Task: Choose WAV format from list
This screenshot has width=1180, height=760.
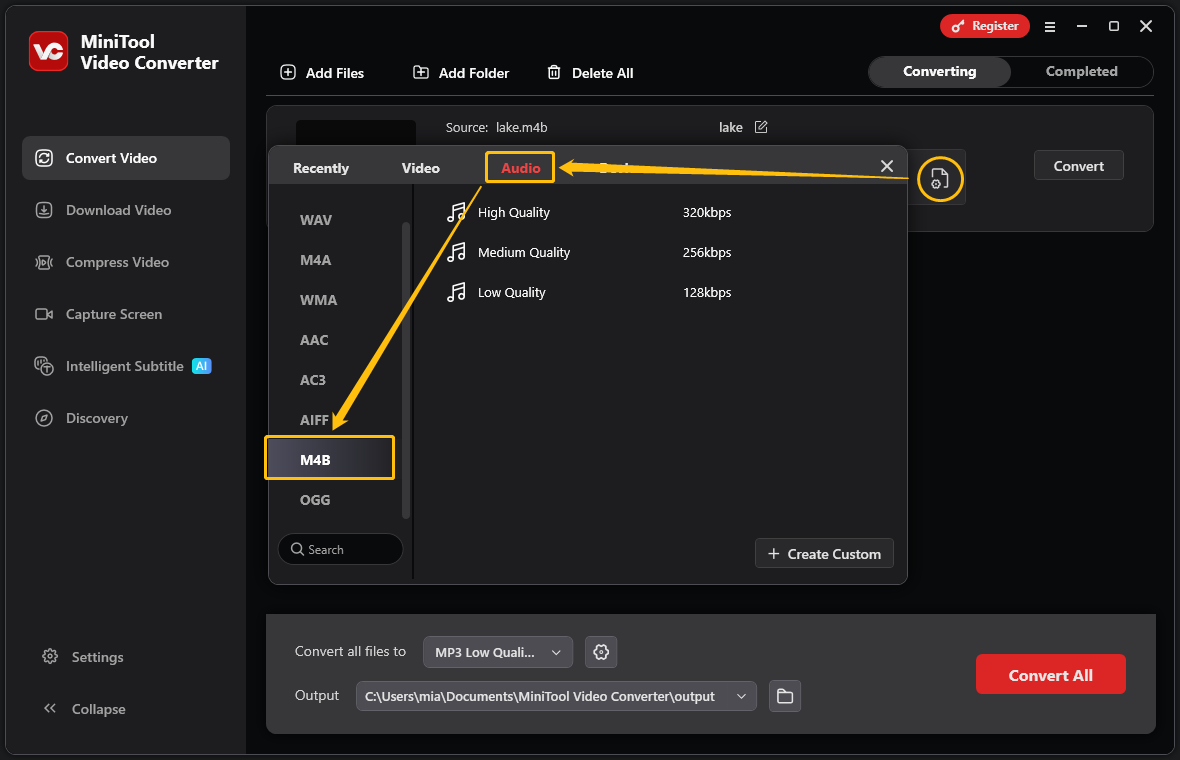Action: [x=315, y=220]
